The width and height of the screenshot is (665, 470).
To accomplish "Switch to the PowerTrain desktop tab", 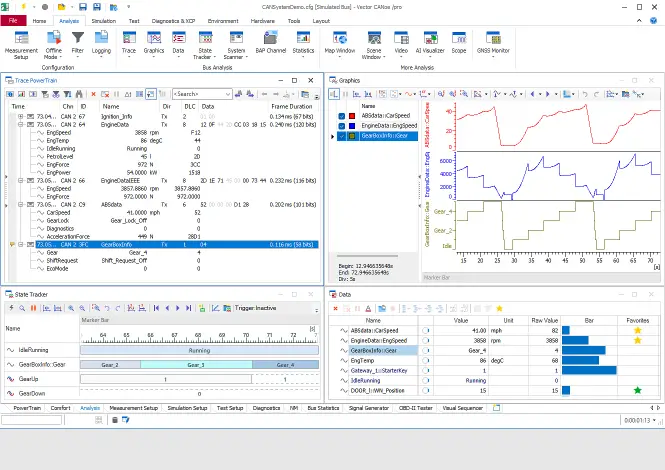I will pos(27,408).
